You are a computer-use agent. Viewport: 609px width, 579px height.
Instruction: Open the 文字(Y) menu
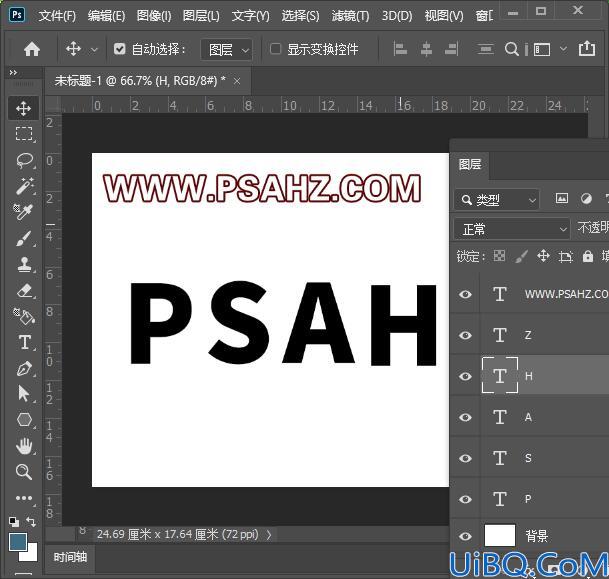click(251, 16)
